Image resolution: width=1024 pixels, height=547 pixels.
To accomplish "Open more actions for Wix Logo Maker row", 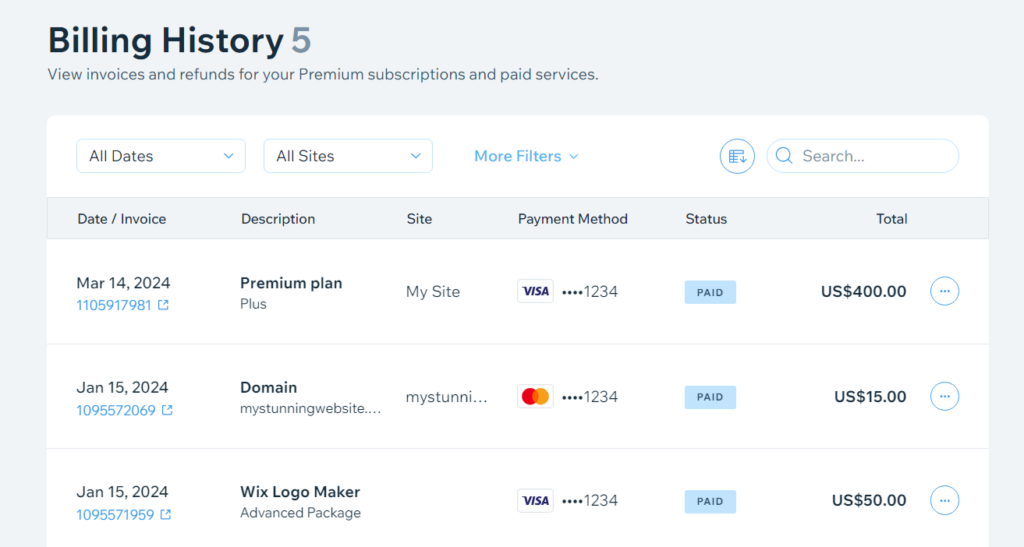I will click(944, 500).
